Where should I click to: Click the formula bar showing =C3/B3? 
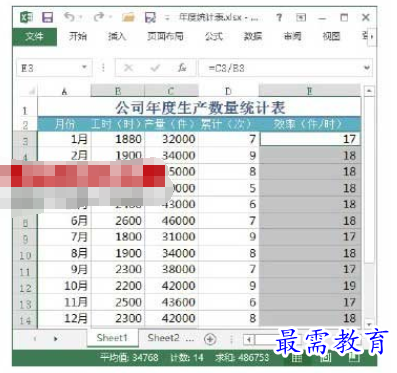pyautogui.click(x=280, y=68)
